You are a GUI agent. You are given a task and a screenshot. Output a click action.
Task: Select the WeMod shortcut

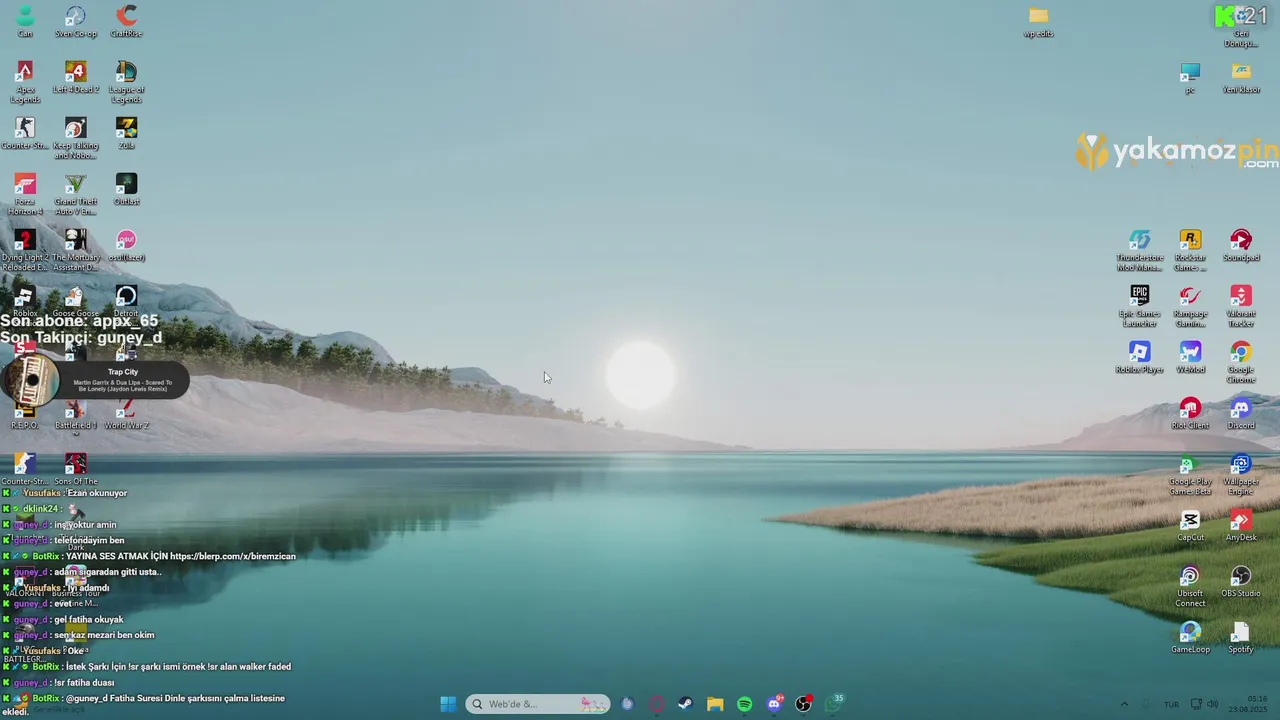click(x=1190, y=357)
